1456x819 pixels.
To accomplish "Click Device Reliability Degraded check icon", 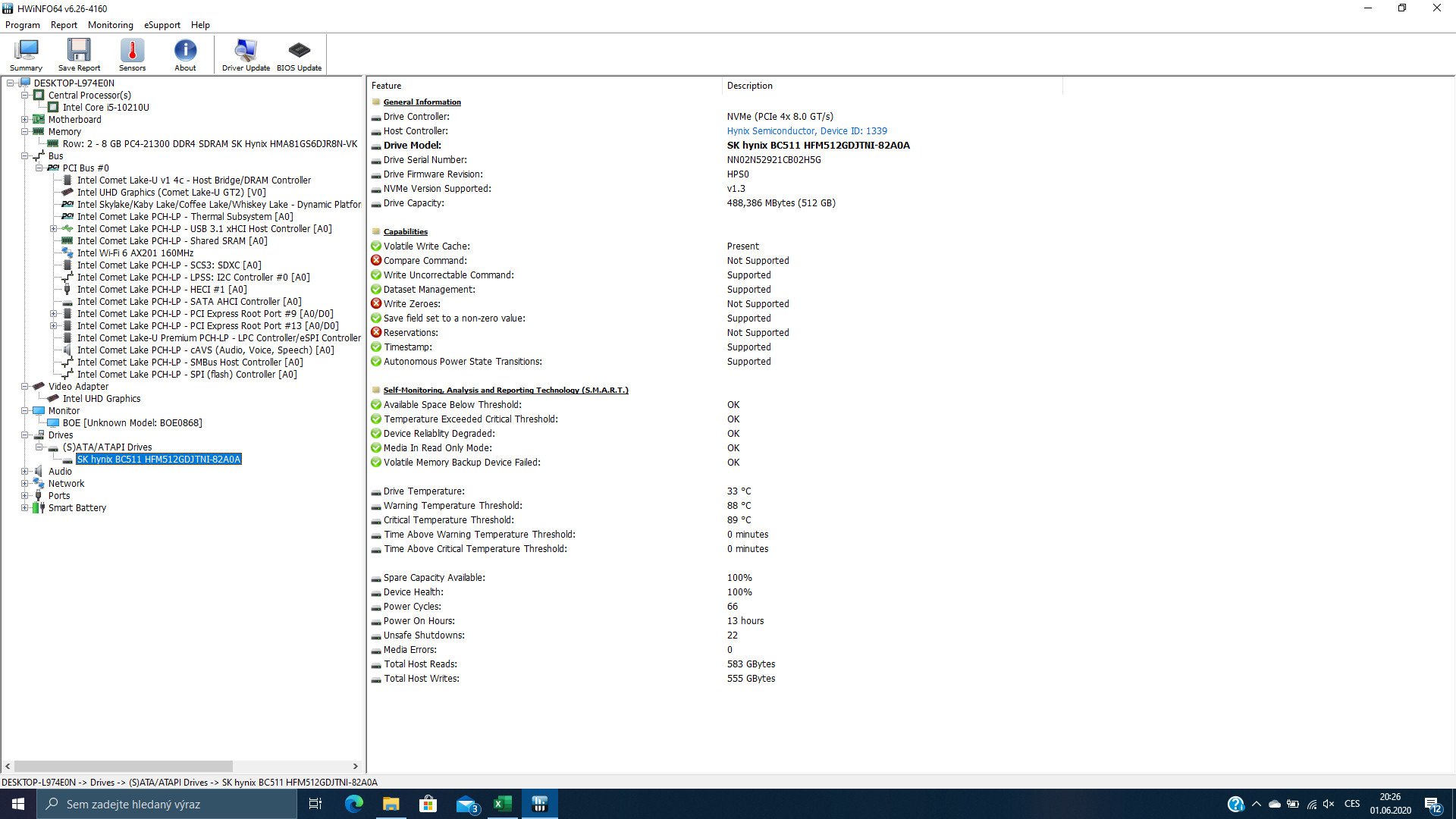I will (376, 434).
